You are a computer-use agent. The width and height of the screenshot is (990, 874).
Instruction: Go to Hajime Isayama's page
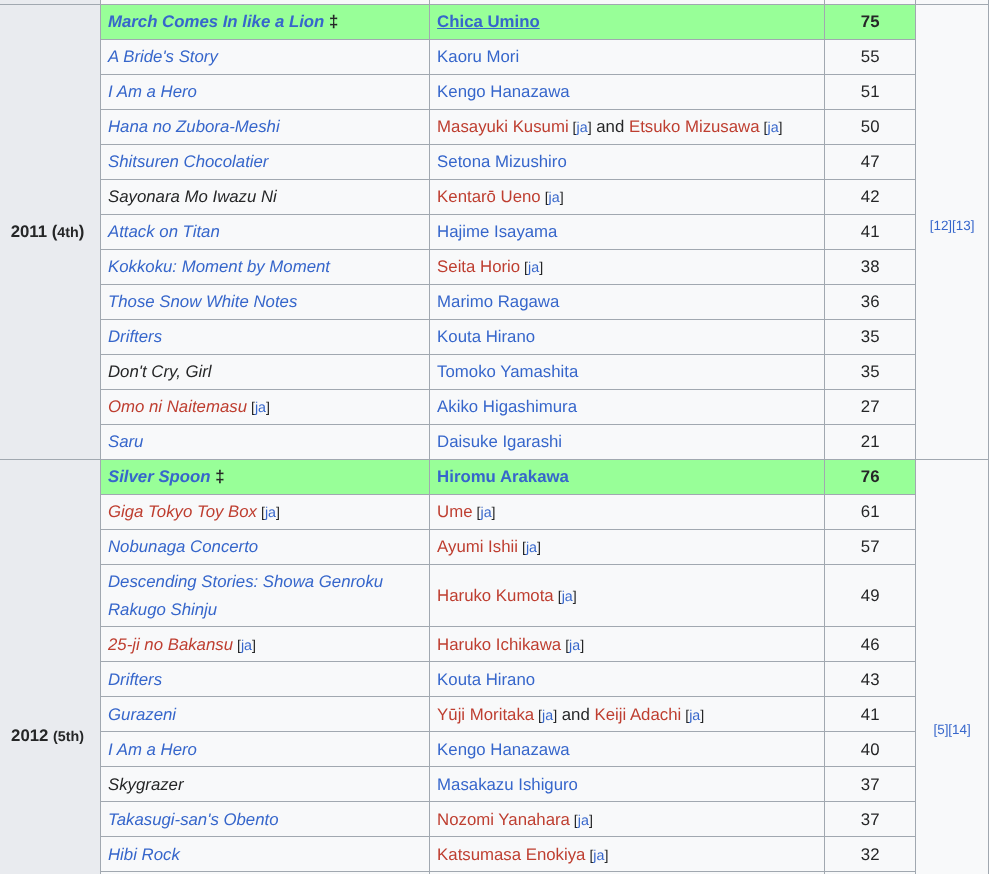tap(497, 232)
